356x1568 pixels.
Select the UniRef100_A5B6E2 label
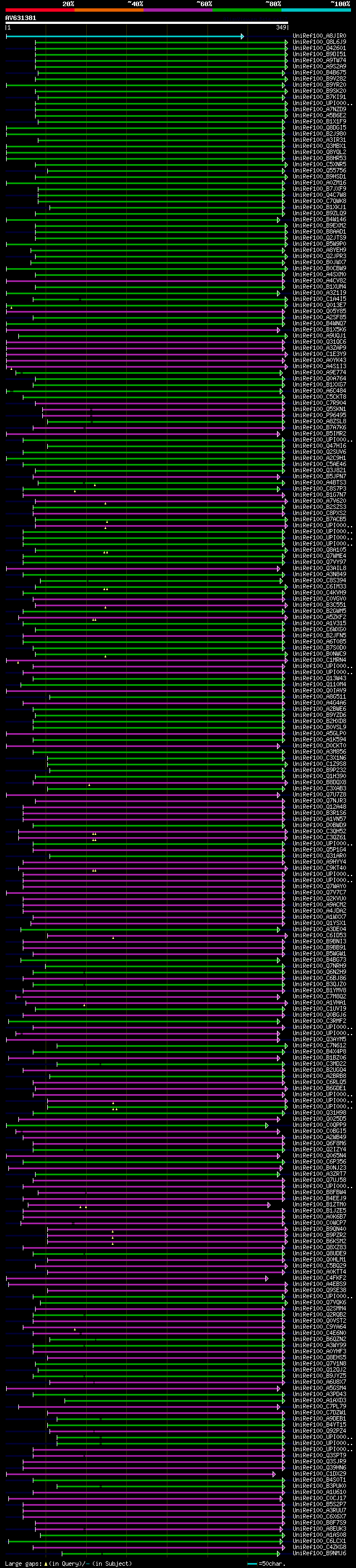pyautogui.click(x=319, y=116)
